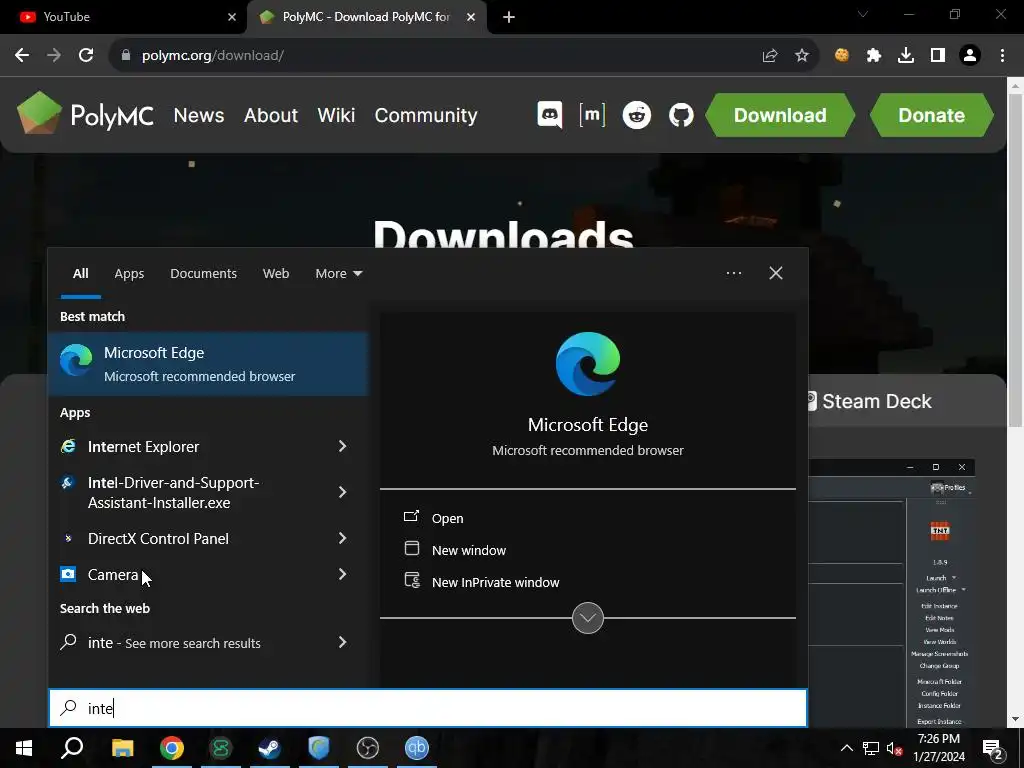Expand Internet Explorer result arrow
The width and height of the screenshot is (1024, 768).
click(x=342, y=446)
